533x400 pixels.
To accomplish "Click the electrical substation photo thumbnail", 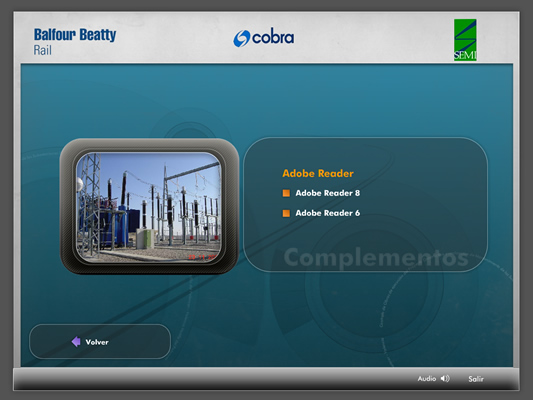I will pos(149,206).
